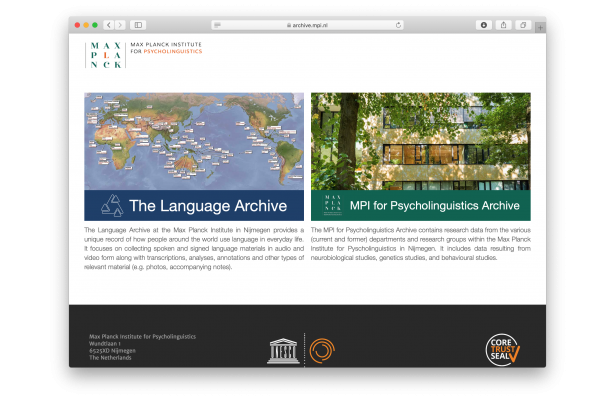
Task: Click footer text Max Planck Institute for Psycholinguistics
Action: coord(142,336)
